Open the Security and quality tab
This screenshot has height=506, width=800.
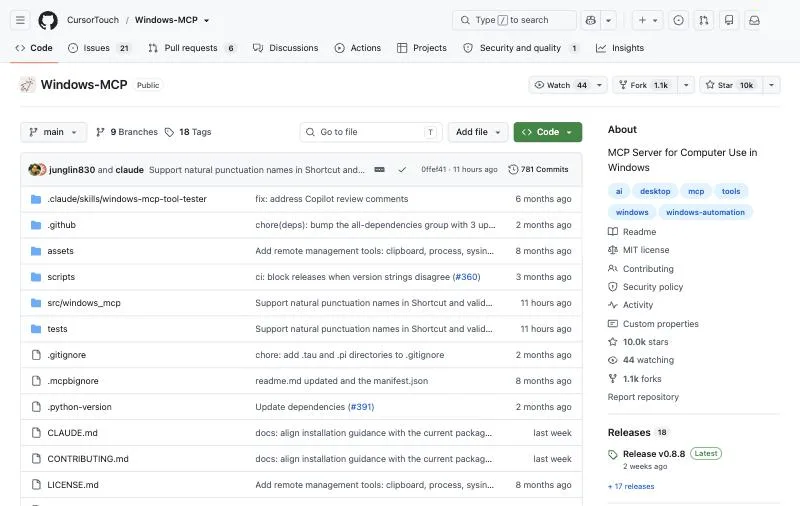tap(521, 48)
